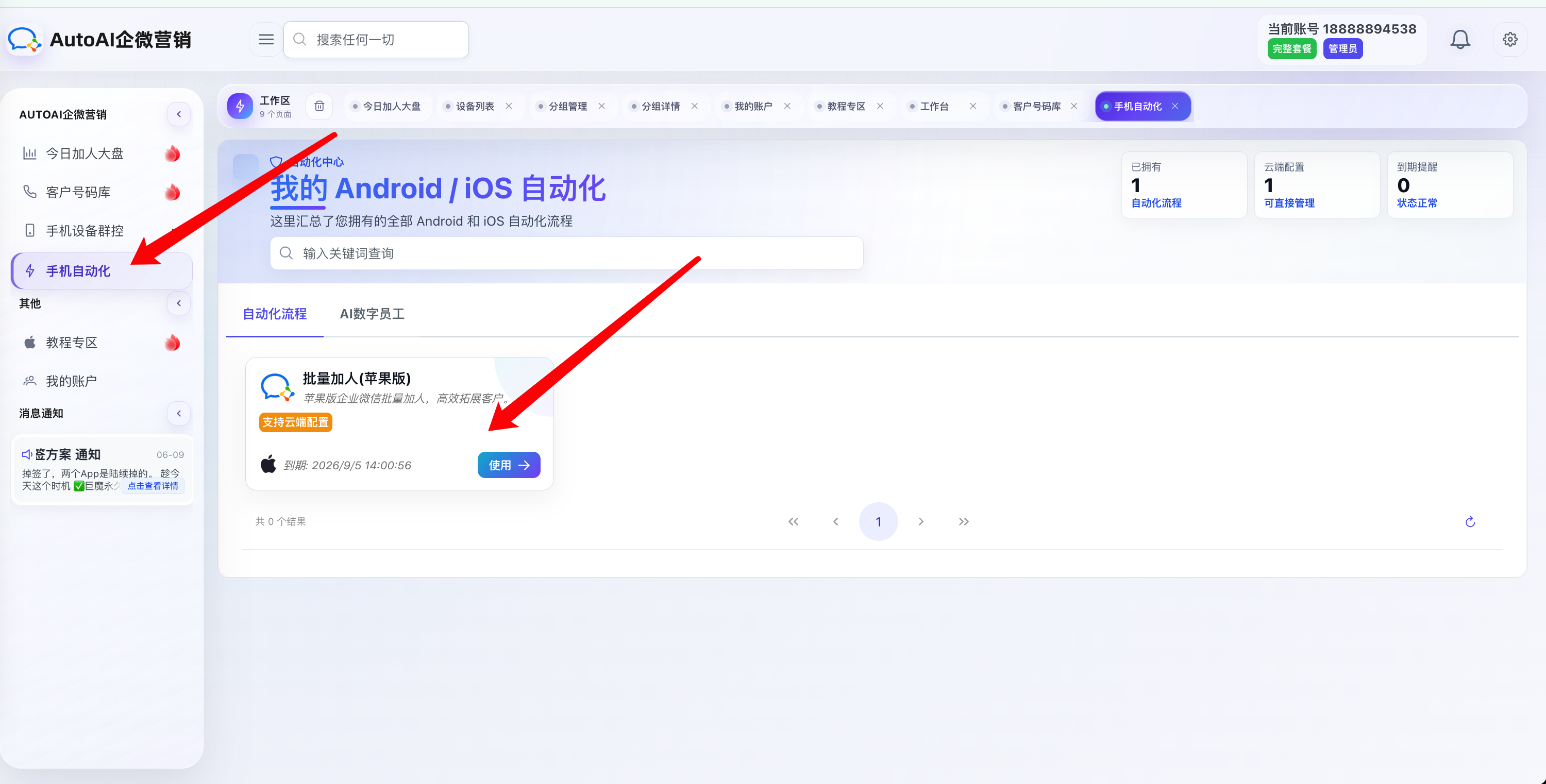Go to the next results page
Screen dimensions: 1546x784
[921, 522]
